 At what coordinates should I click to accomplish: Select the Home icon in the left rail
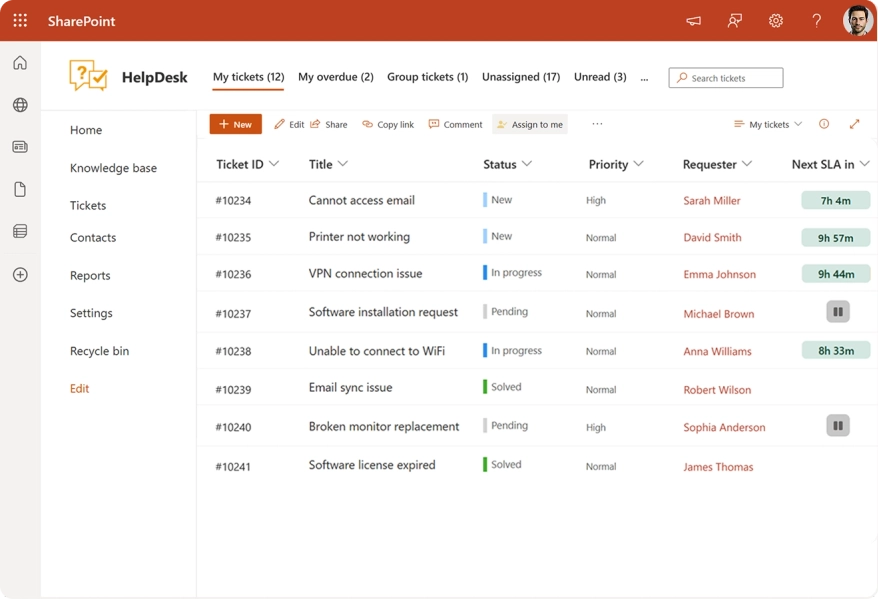19,62
